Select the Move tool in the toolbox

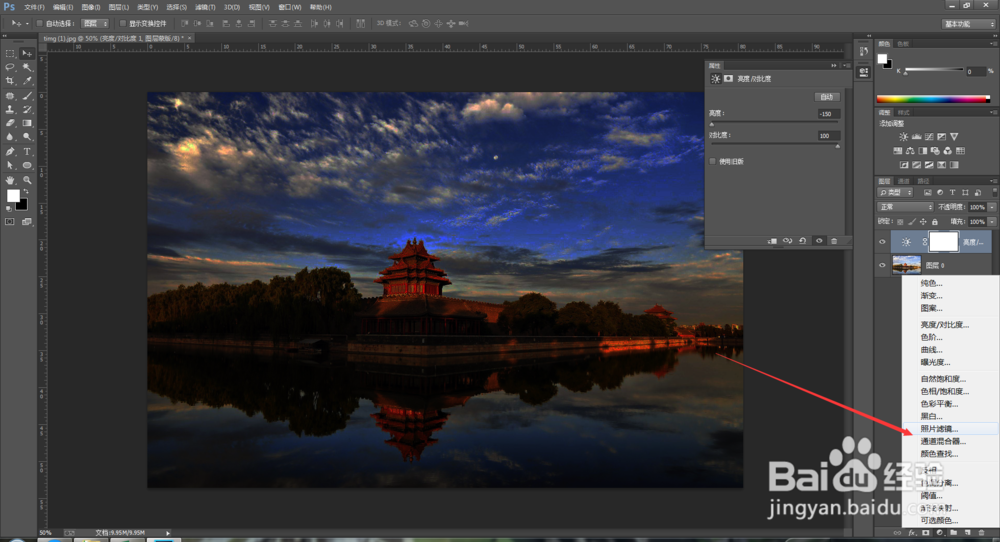coord(27,54)
